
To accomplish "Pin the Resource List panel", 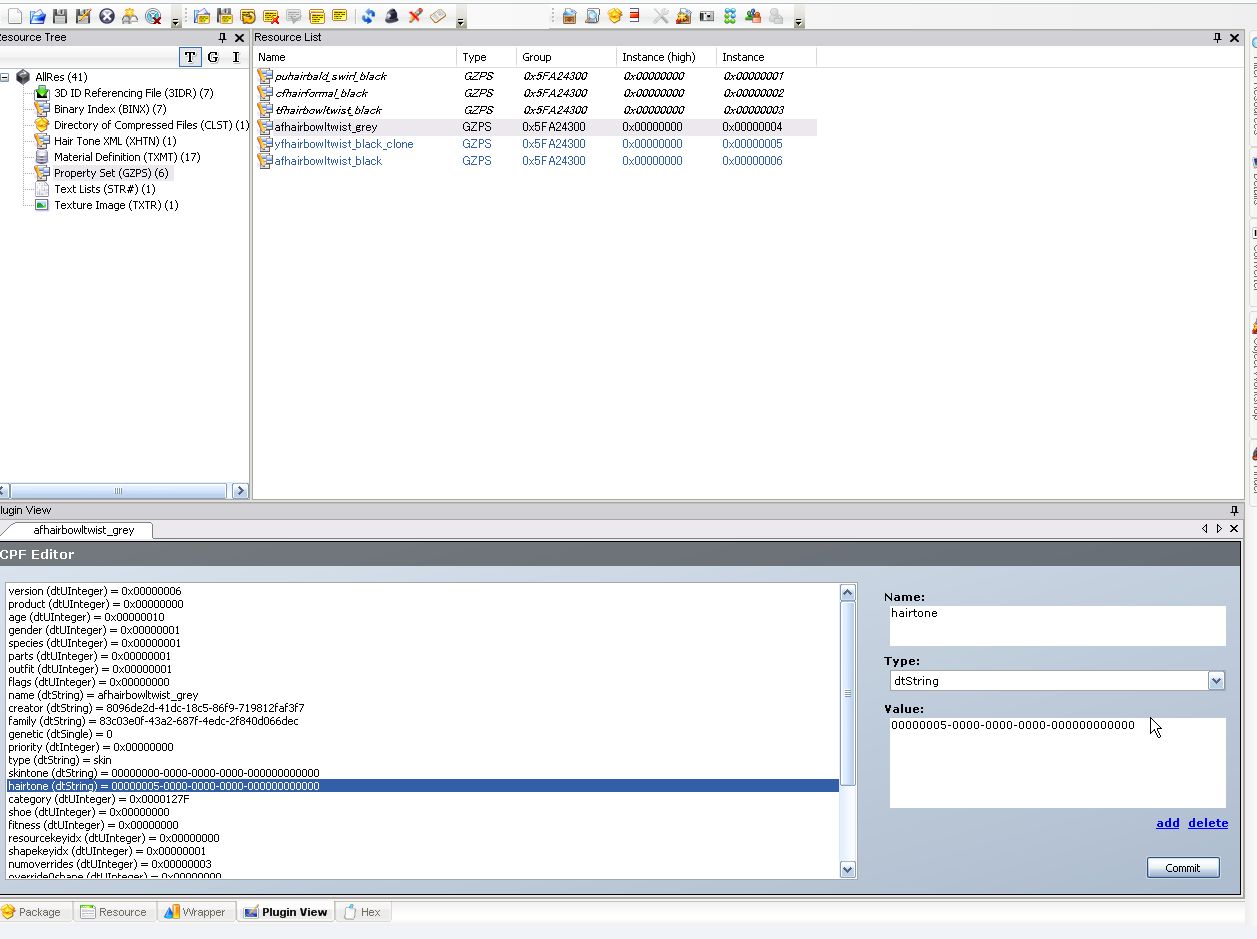I will tap(1217, 38).
